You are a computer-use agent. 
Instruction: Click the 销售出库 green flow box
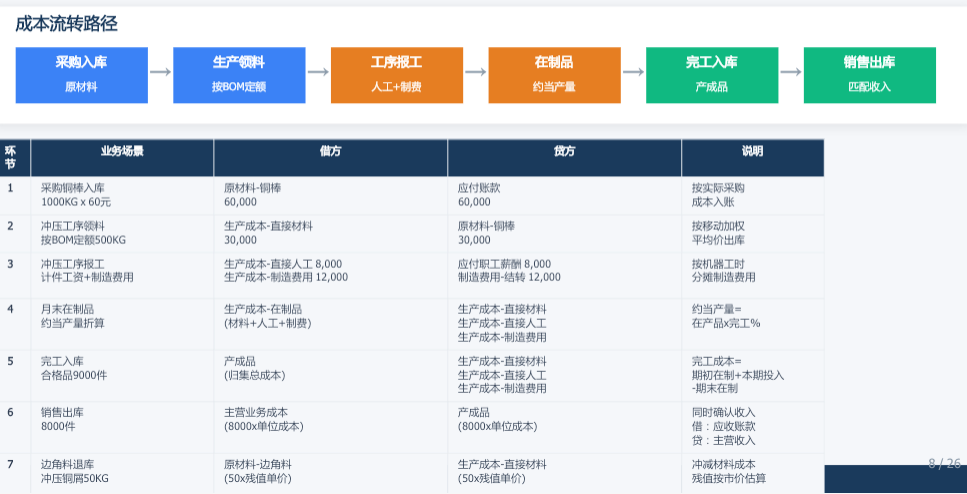[870, 75]
